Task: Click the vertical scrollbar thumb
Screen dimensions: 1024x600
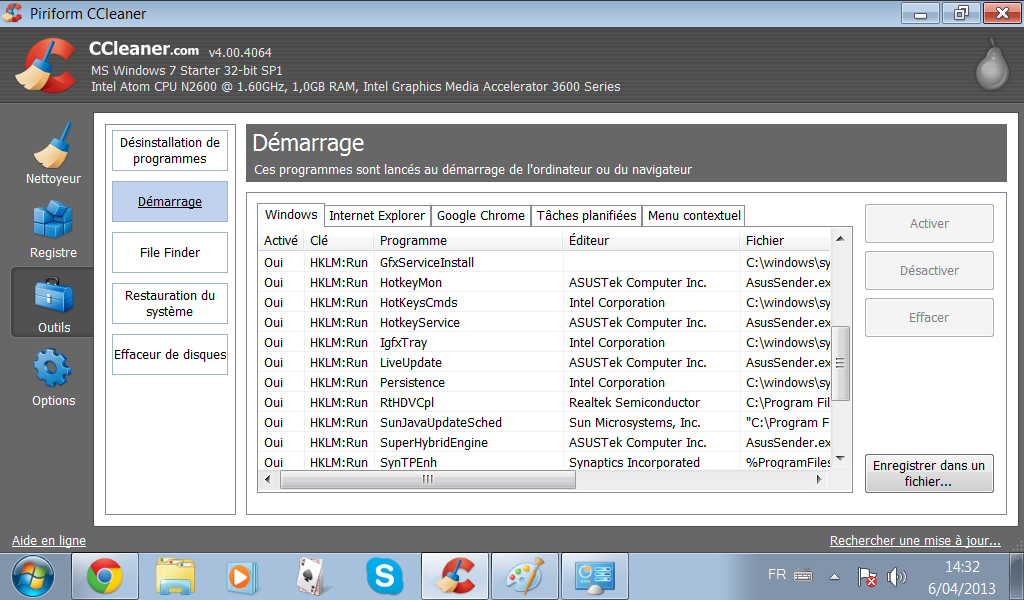Action: [x=840, y=363]
